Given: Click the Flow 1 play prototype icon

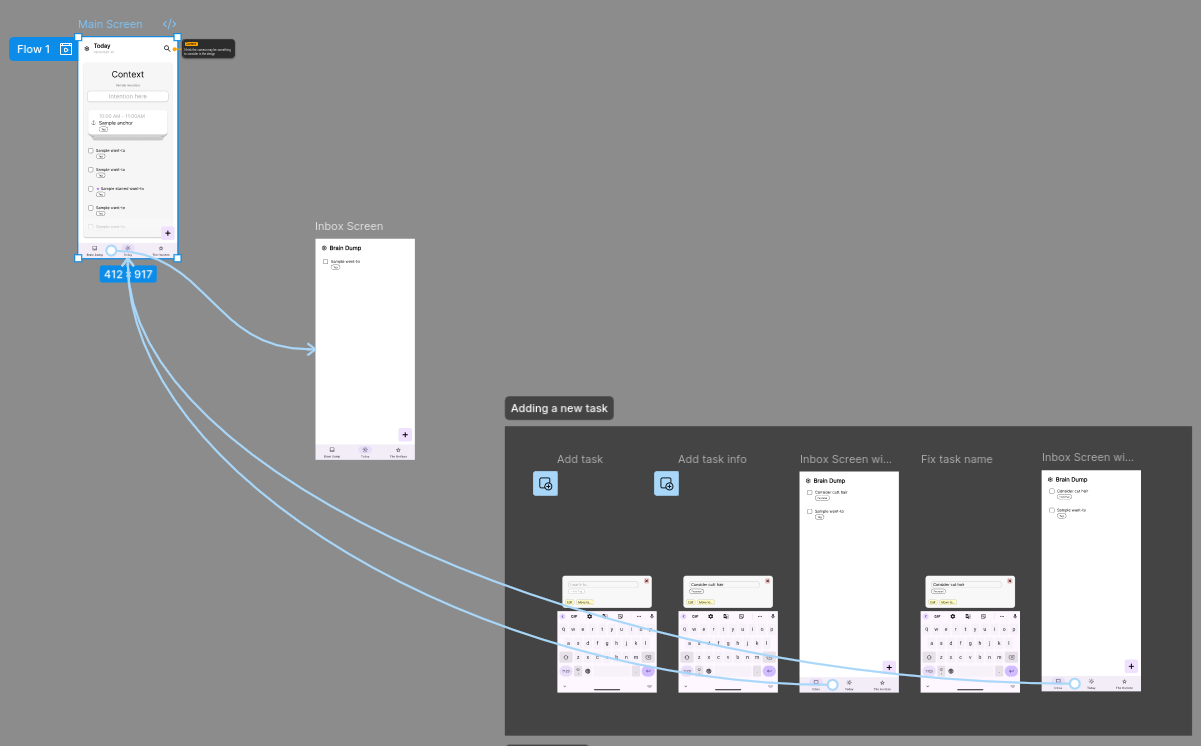Looking at the screenshot, I should (66, 49).
